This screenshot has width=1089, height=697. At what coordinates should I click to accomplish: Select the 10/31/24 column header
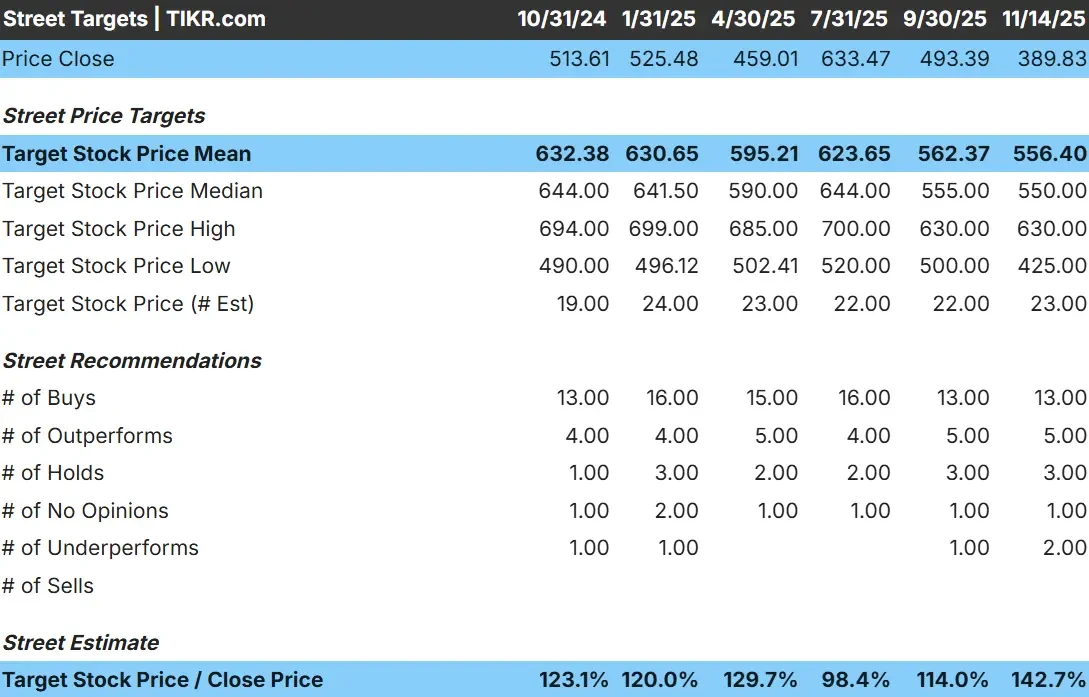pos(562,19)
